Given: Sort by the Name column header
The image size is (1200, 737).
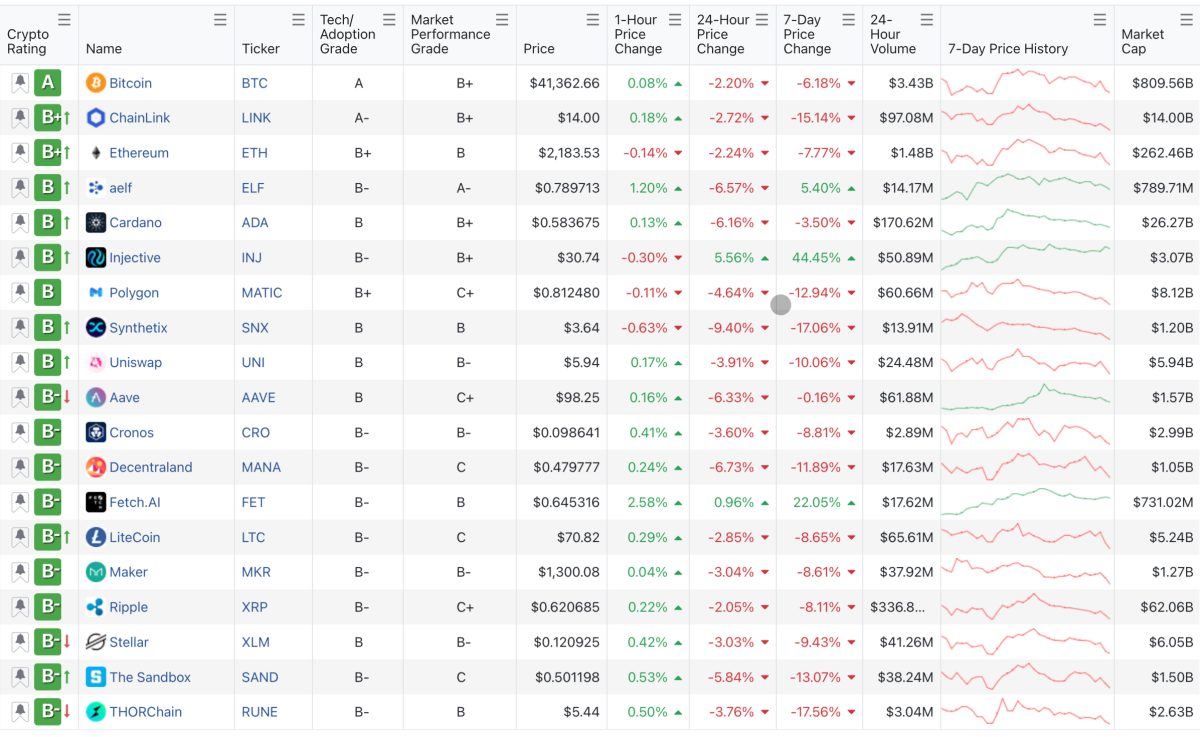Looking at the screenshot, I should (x=104, y=48).
